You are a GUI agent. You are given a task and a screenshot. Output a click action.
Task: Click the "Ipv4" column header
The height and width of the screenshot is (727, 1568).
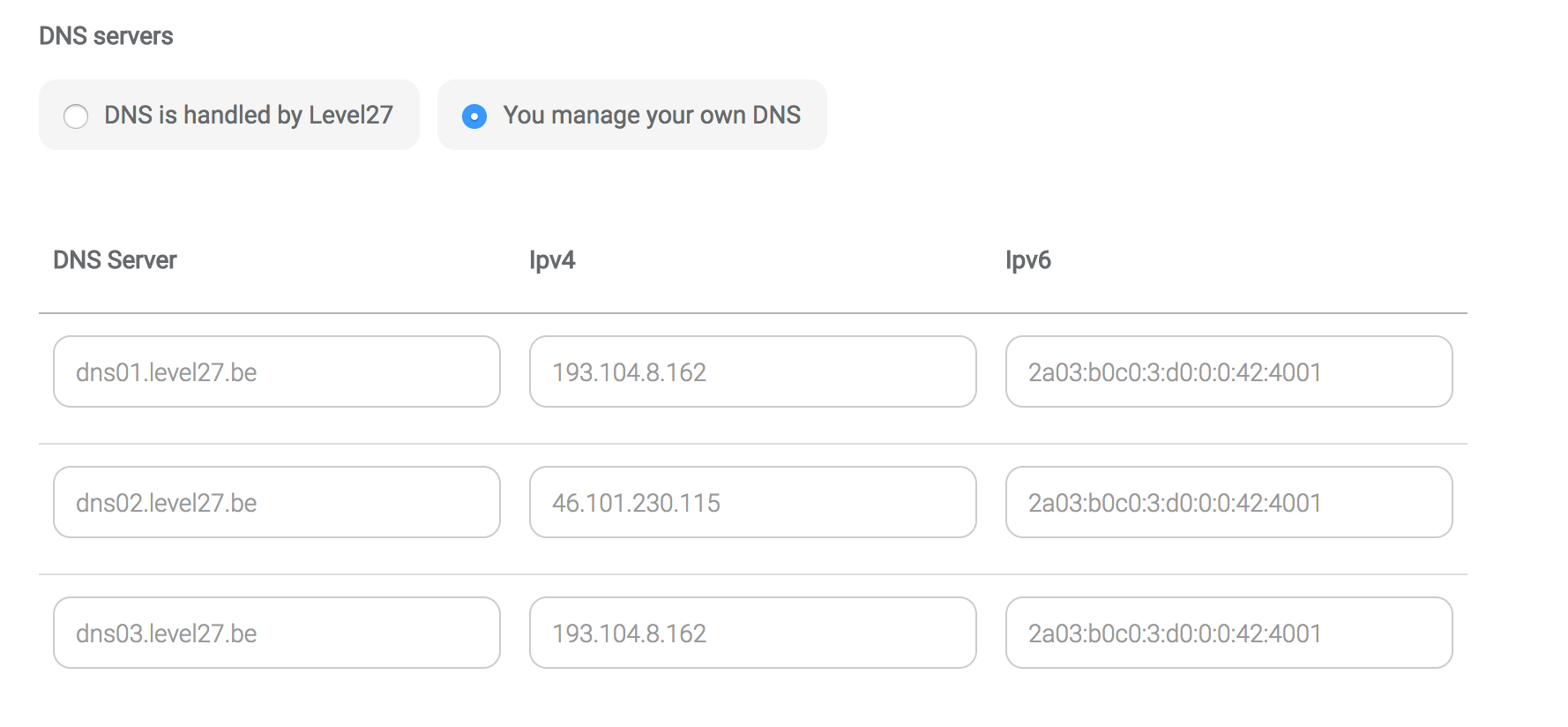(552, 260)
